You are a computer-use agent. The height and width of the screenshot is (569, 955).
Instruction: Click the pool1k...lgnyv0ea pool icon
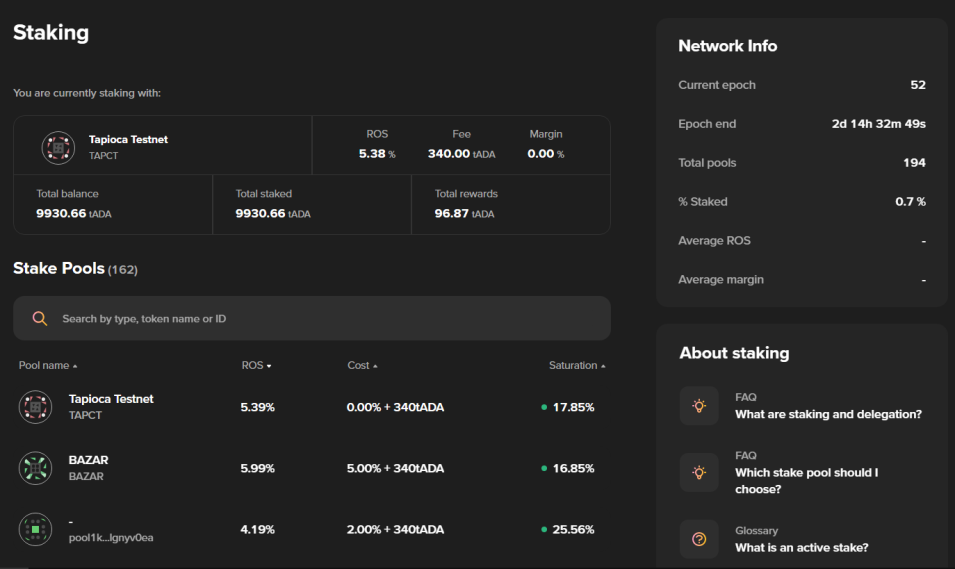pyautogui.click(x=35, y=529)
